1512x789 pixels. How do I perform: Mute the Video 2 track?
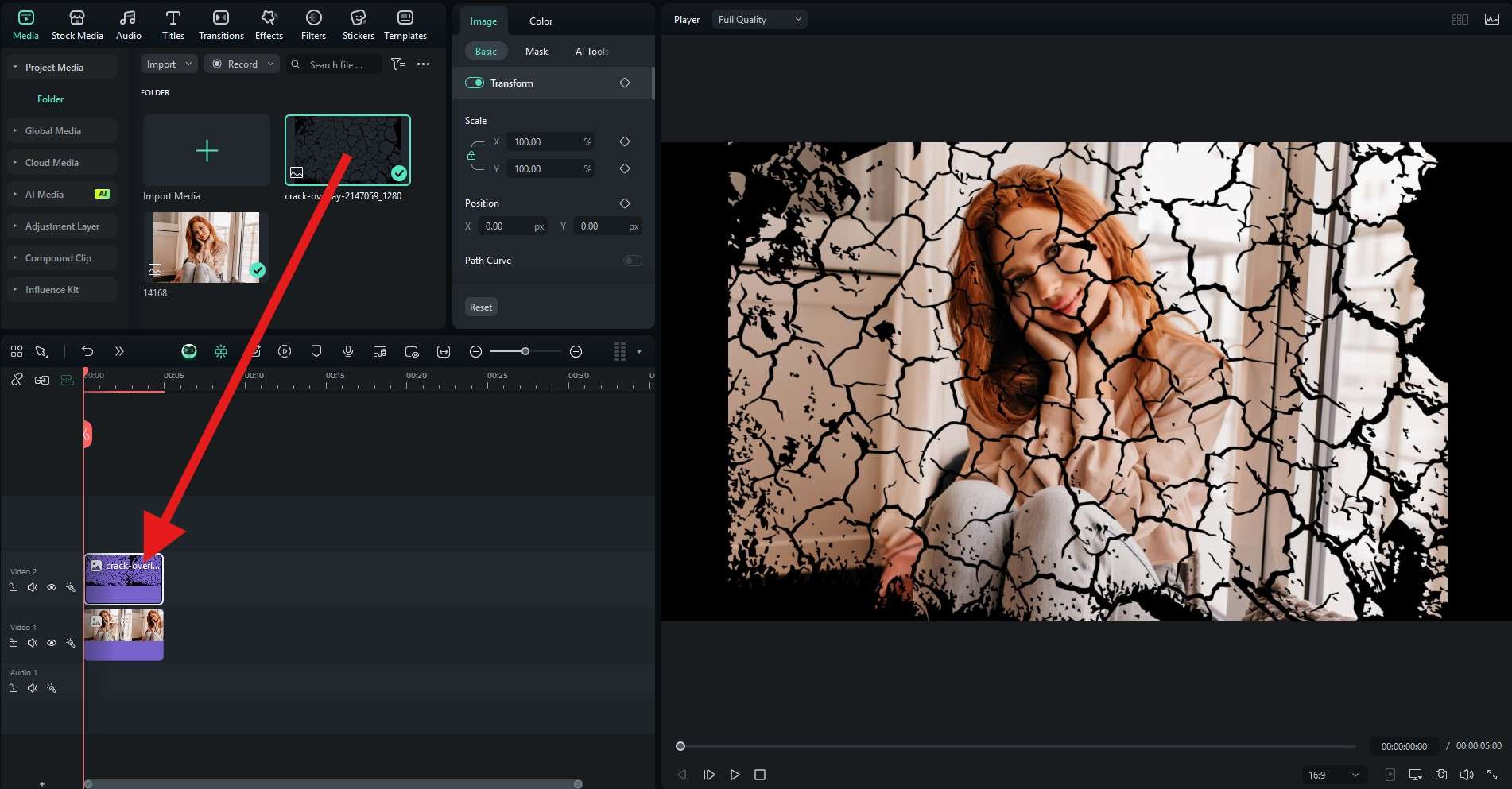pyautogui.click(x=33, y=587)
